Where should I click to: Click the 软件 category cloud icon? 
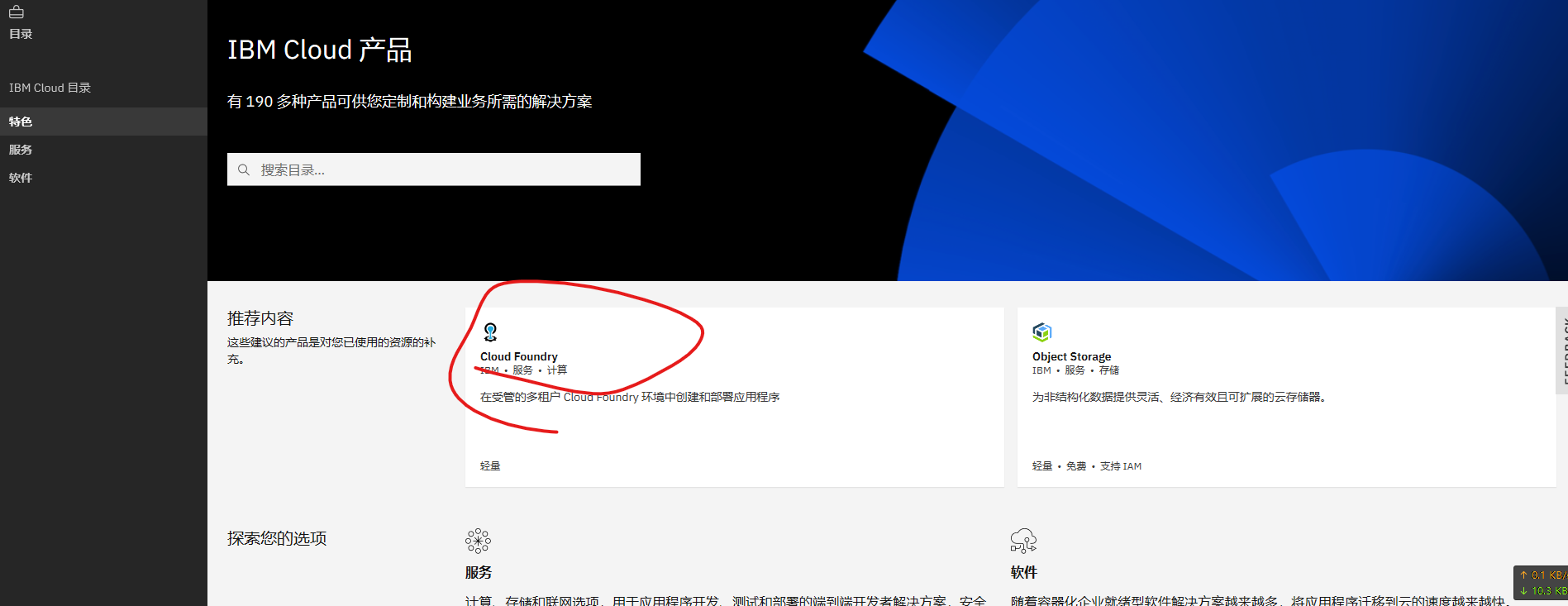(1023, 541)
